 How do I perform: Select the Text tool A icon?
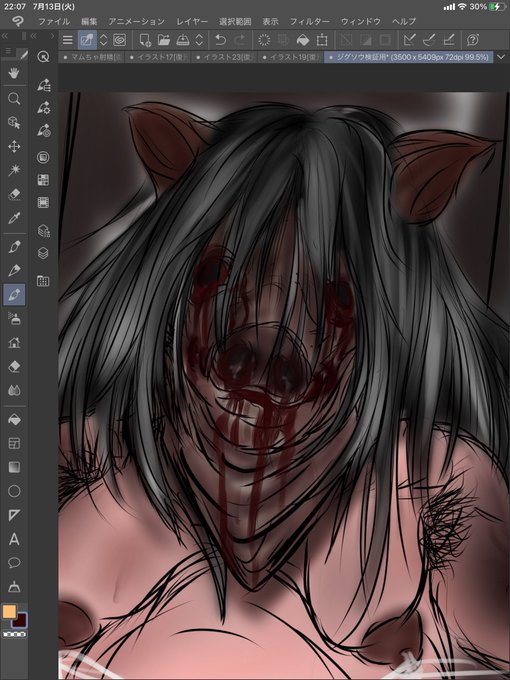(x=14, y=539)
